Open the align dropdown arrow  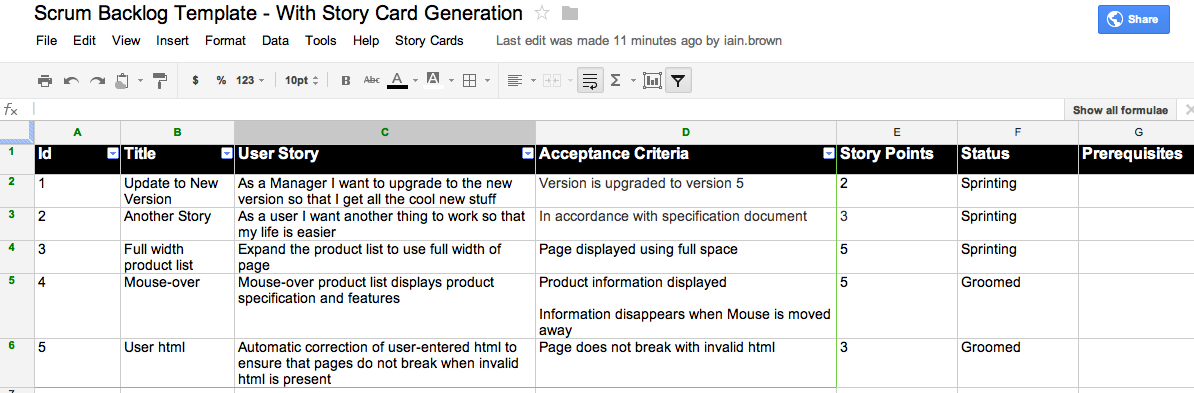pyautogui.click(x=533, y=80)
